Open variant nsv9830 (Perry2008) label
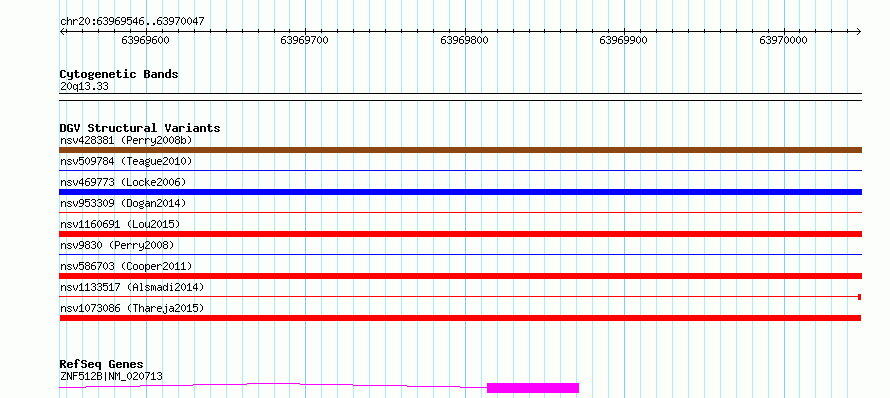 point(117,245)
